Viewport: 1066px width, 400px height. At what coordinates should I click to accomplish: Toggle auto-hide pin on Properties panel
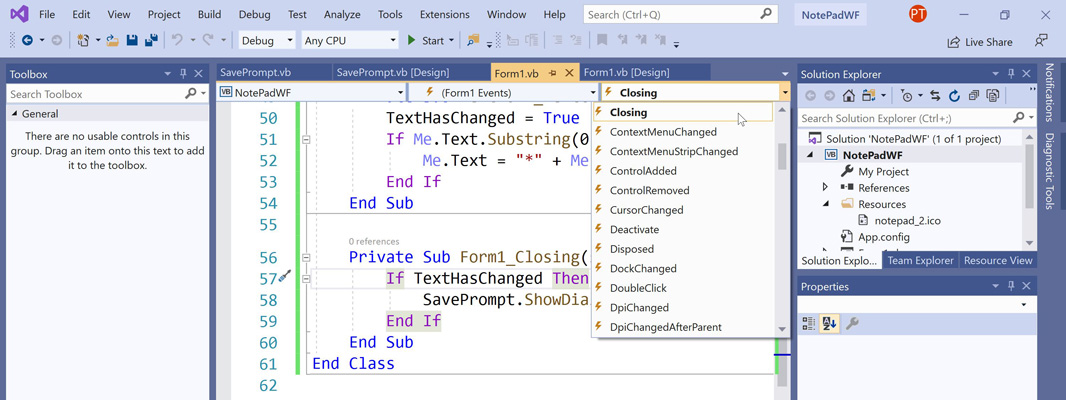pyautogui.click(x=1011, y=286)
